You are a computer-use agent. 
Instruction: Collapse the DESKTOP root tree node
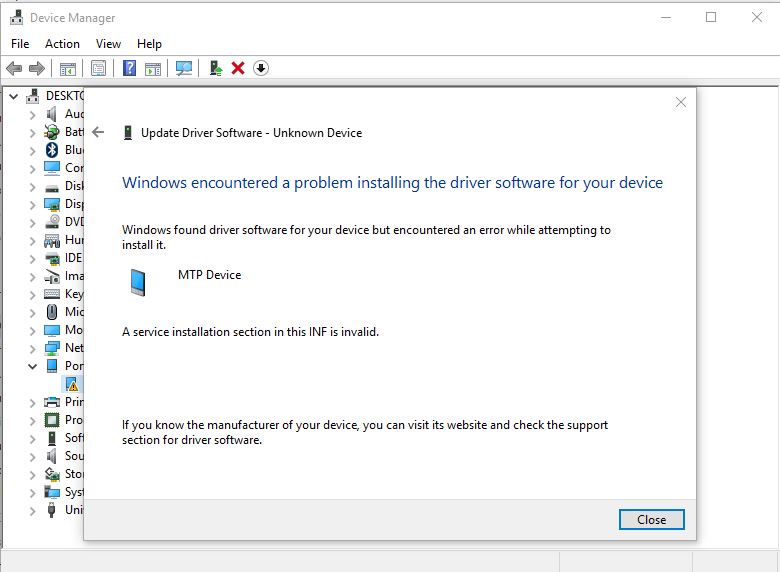(x=13, y=96)
